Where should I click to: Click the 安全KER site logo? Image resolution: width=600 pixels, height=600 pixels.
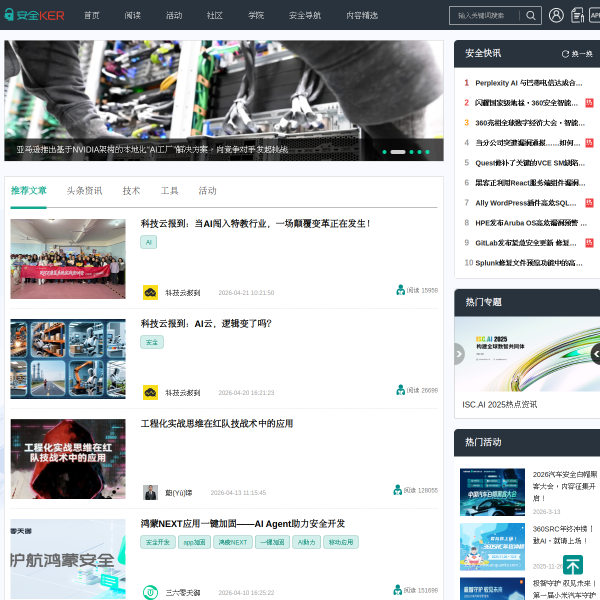pyautogui.click(x=34, y=15)
